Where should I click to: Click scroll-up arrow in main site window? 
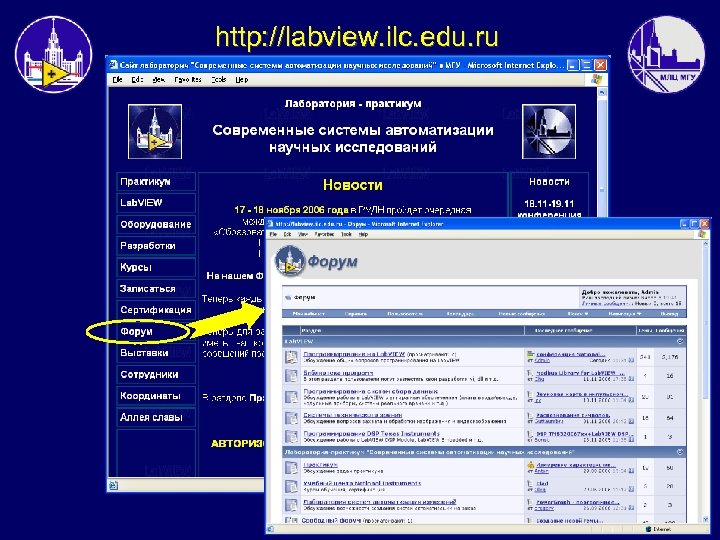coord(602,92)
